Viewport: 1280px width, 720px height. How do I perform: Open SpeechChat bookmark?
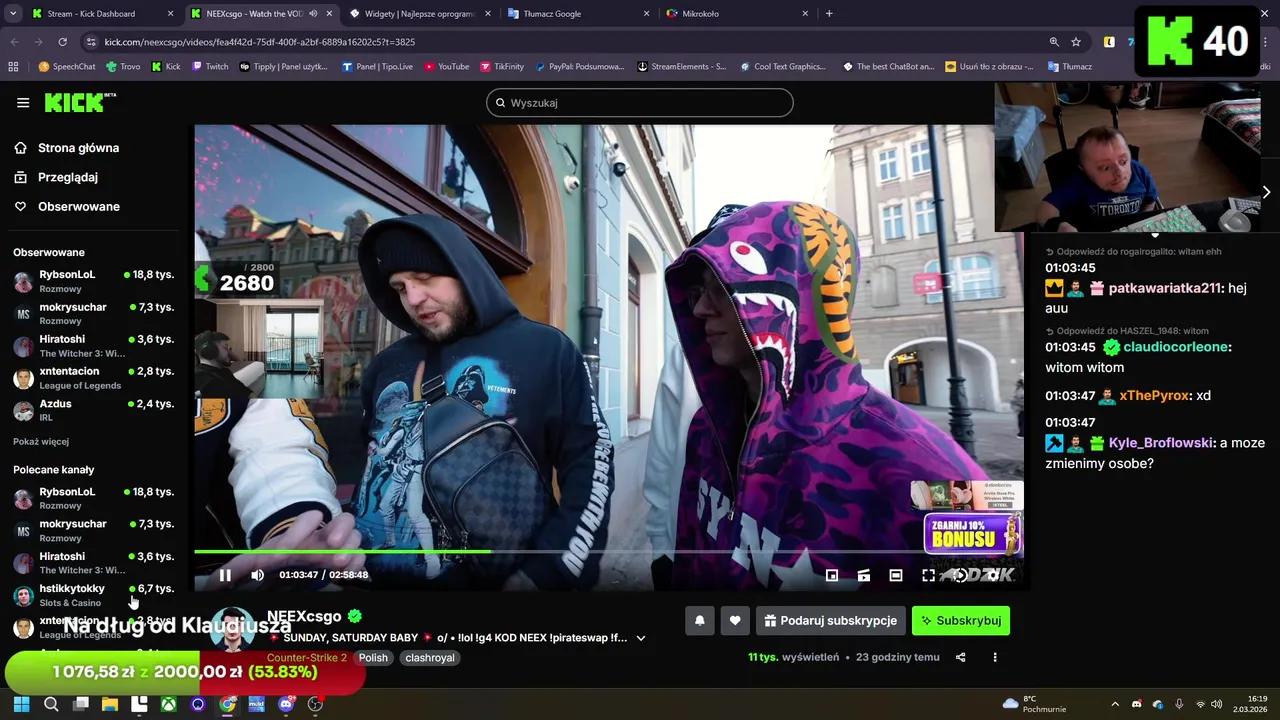(x=67, y=67)
